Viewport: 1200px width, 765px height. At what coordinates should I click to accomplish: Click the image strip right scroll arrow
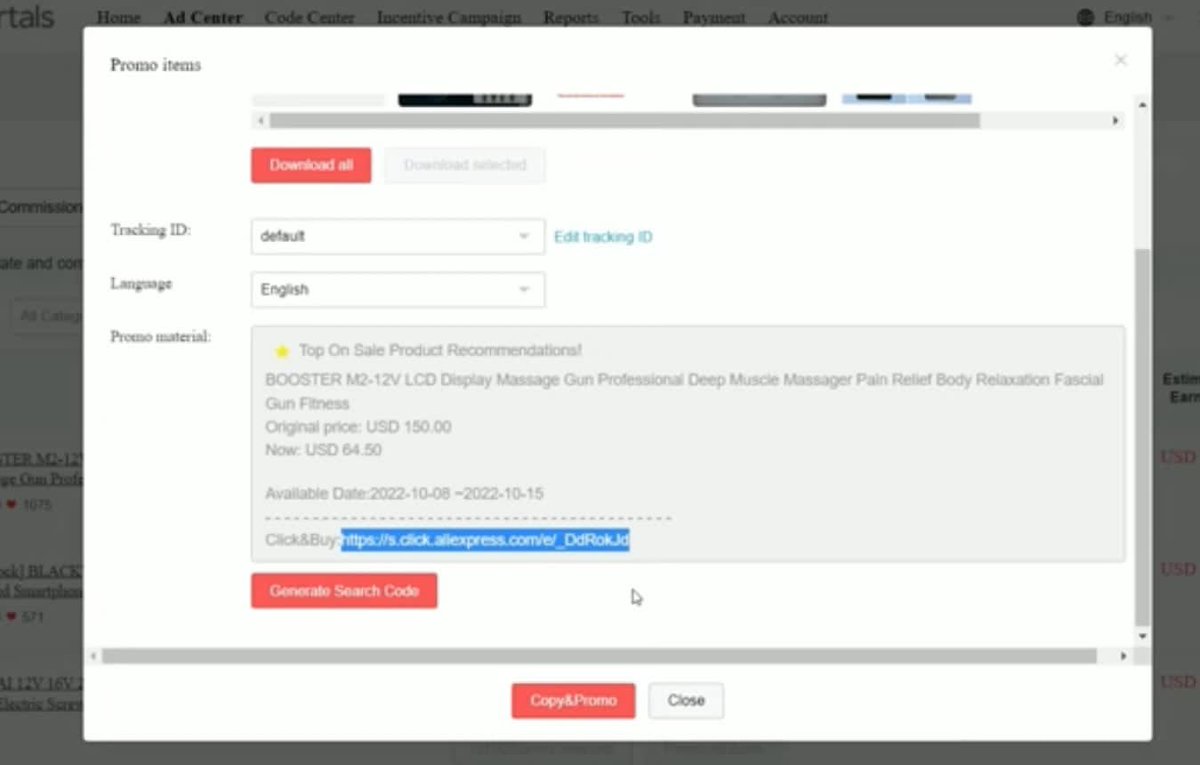click(1116, 121)
